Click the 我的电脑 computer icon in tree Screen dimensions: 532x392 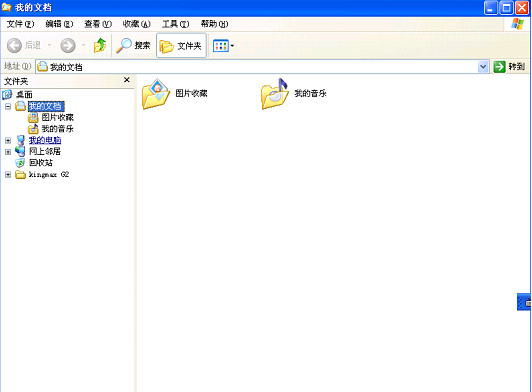pos(21,140)
